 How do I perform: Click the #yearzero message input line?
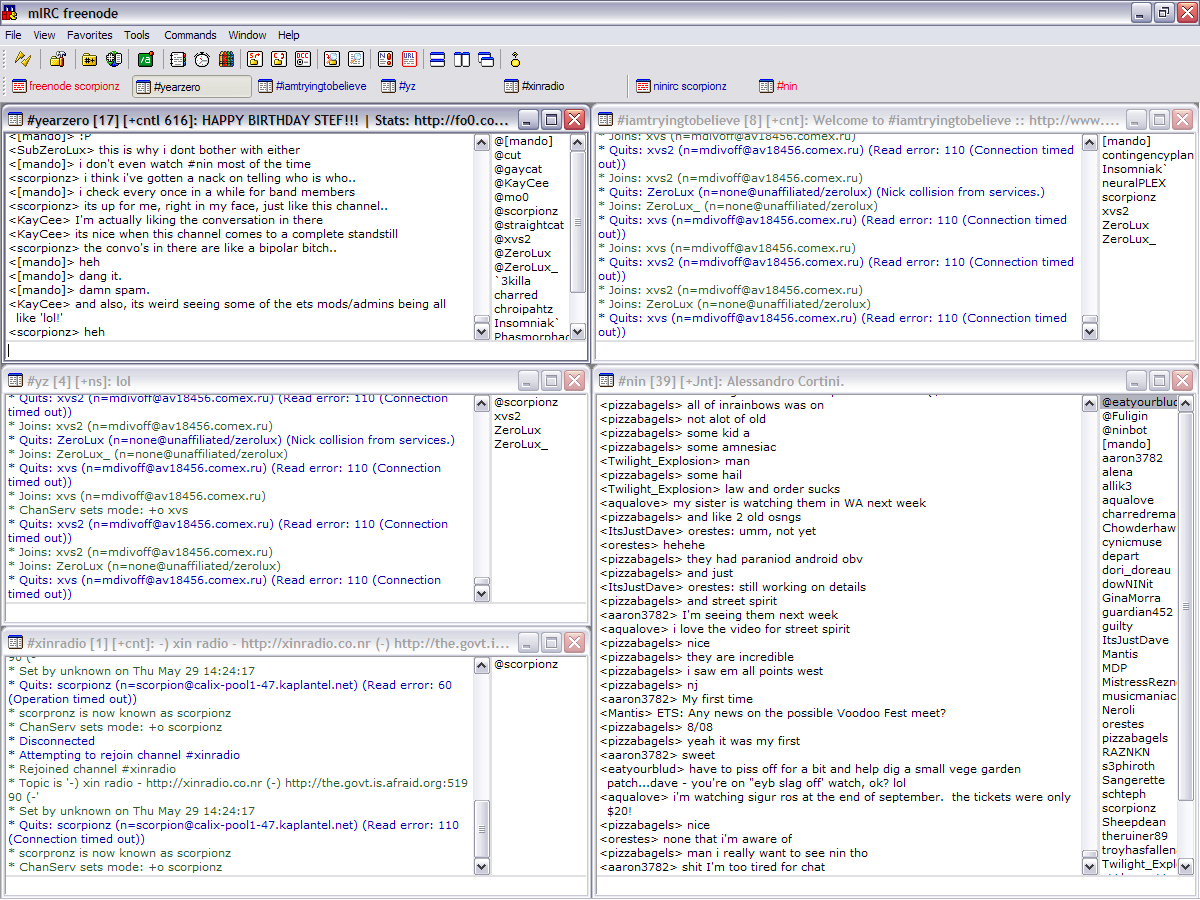tap(296, 350)
